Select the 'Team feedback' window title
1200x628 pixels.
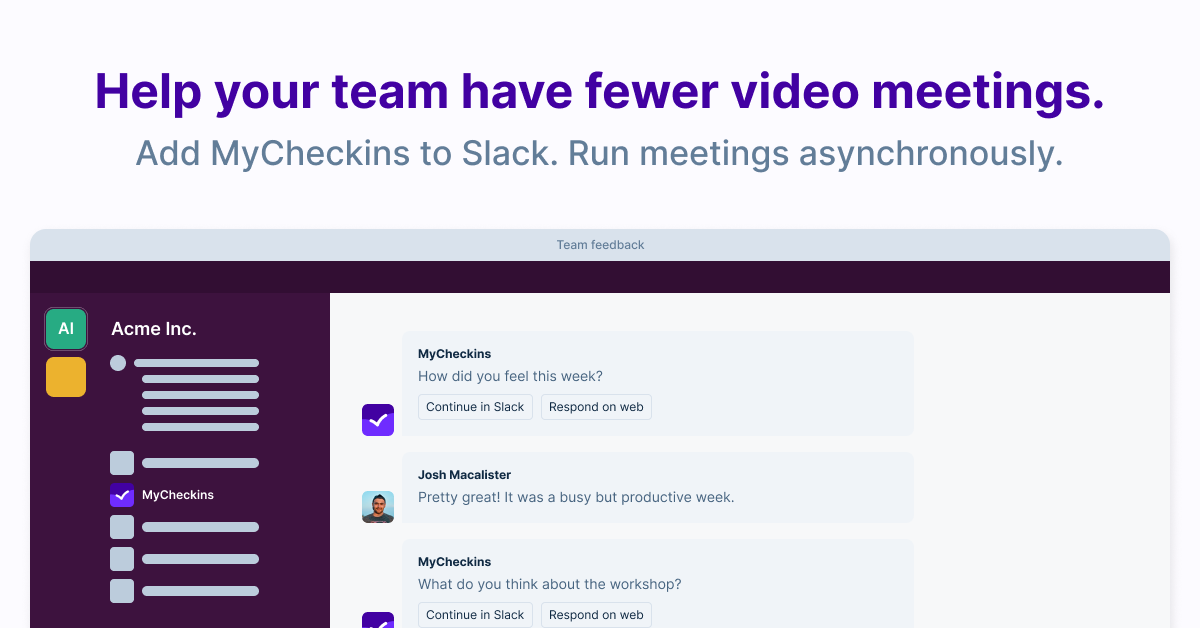pyautogui.click(x=600, y=245)
